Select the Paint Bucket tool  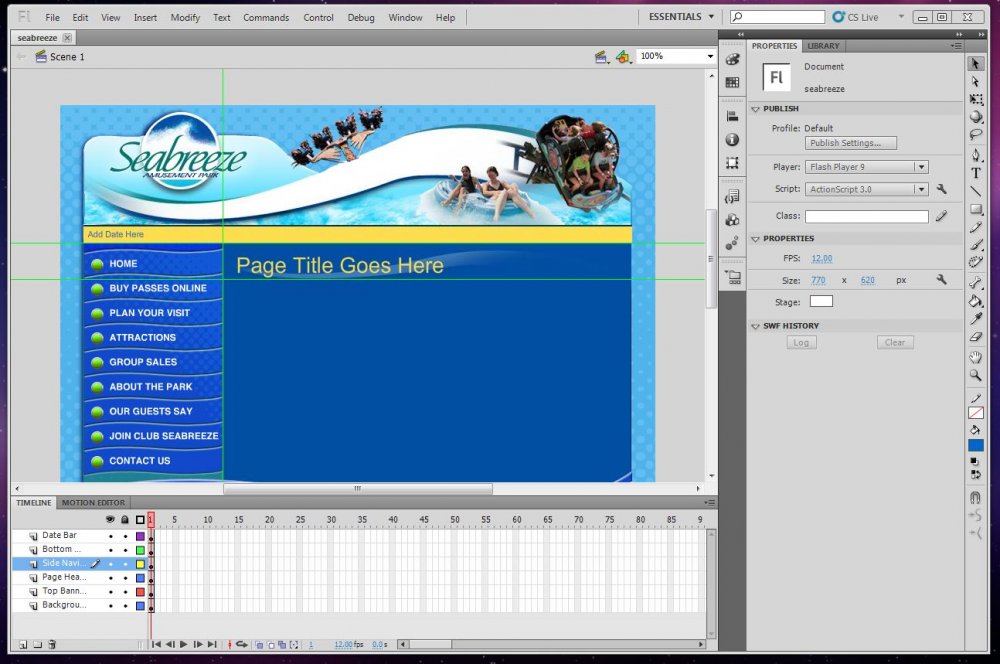tap(976, 301)
